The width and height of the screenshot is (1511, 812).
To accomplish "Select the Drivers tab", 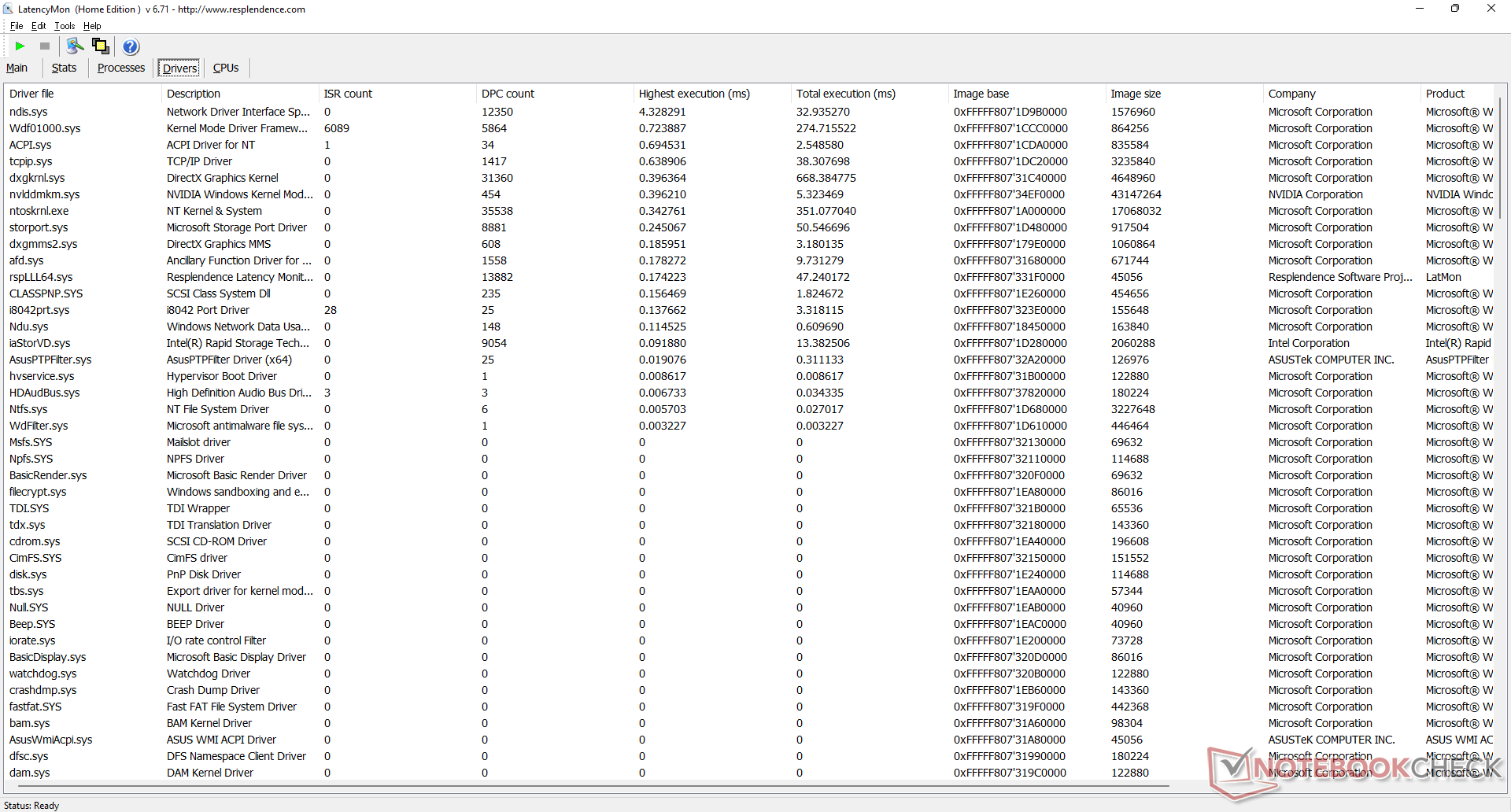I will point(179,68).
